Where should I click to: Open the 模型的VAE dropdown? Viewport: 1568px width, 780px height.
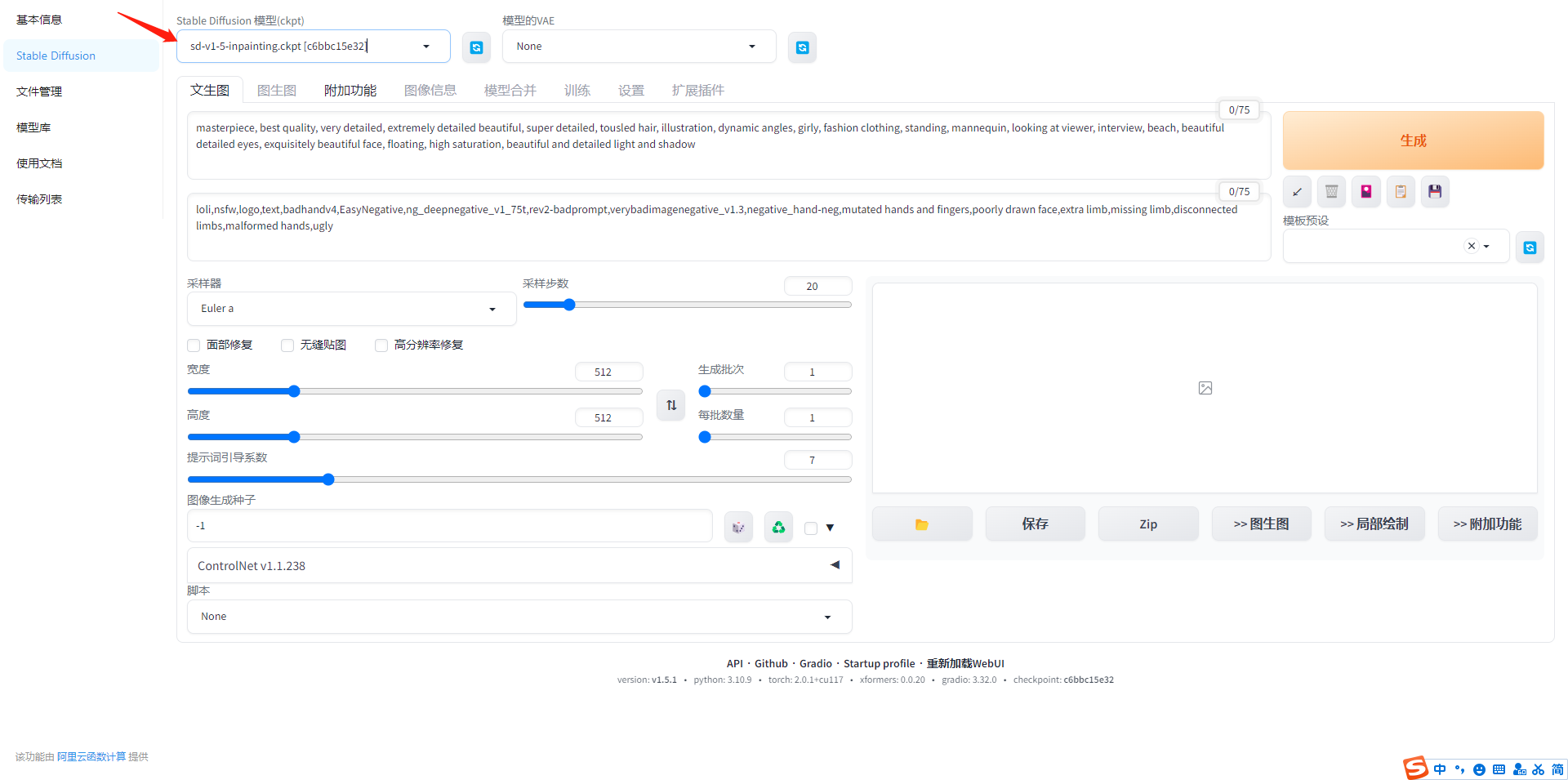point(639,47)
